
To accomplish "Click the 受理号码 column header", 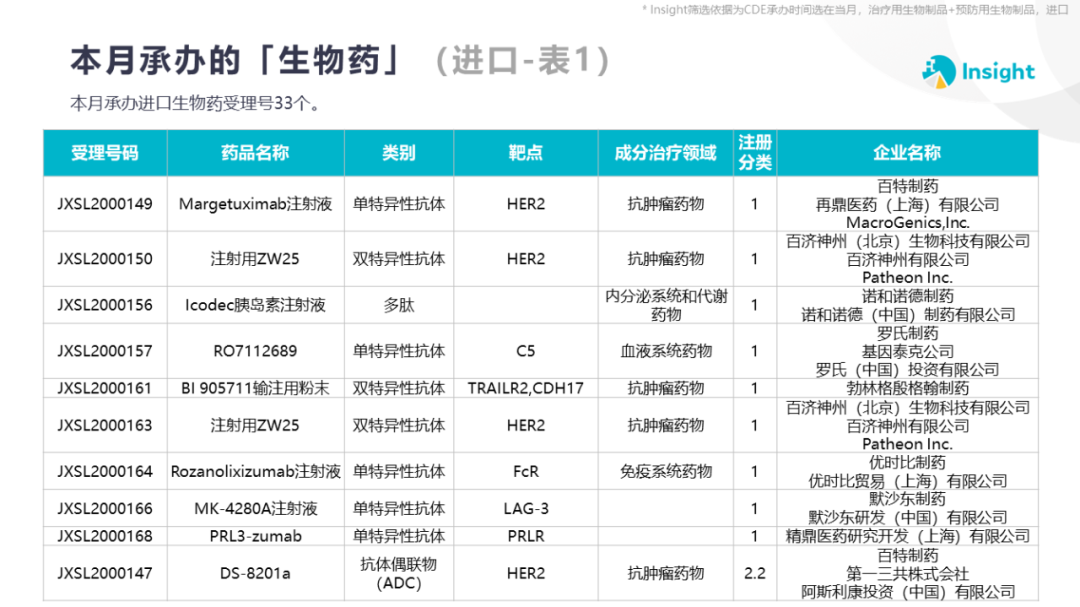I will 105,153.
